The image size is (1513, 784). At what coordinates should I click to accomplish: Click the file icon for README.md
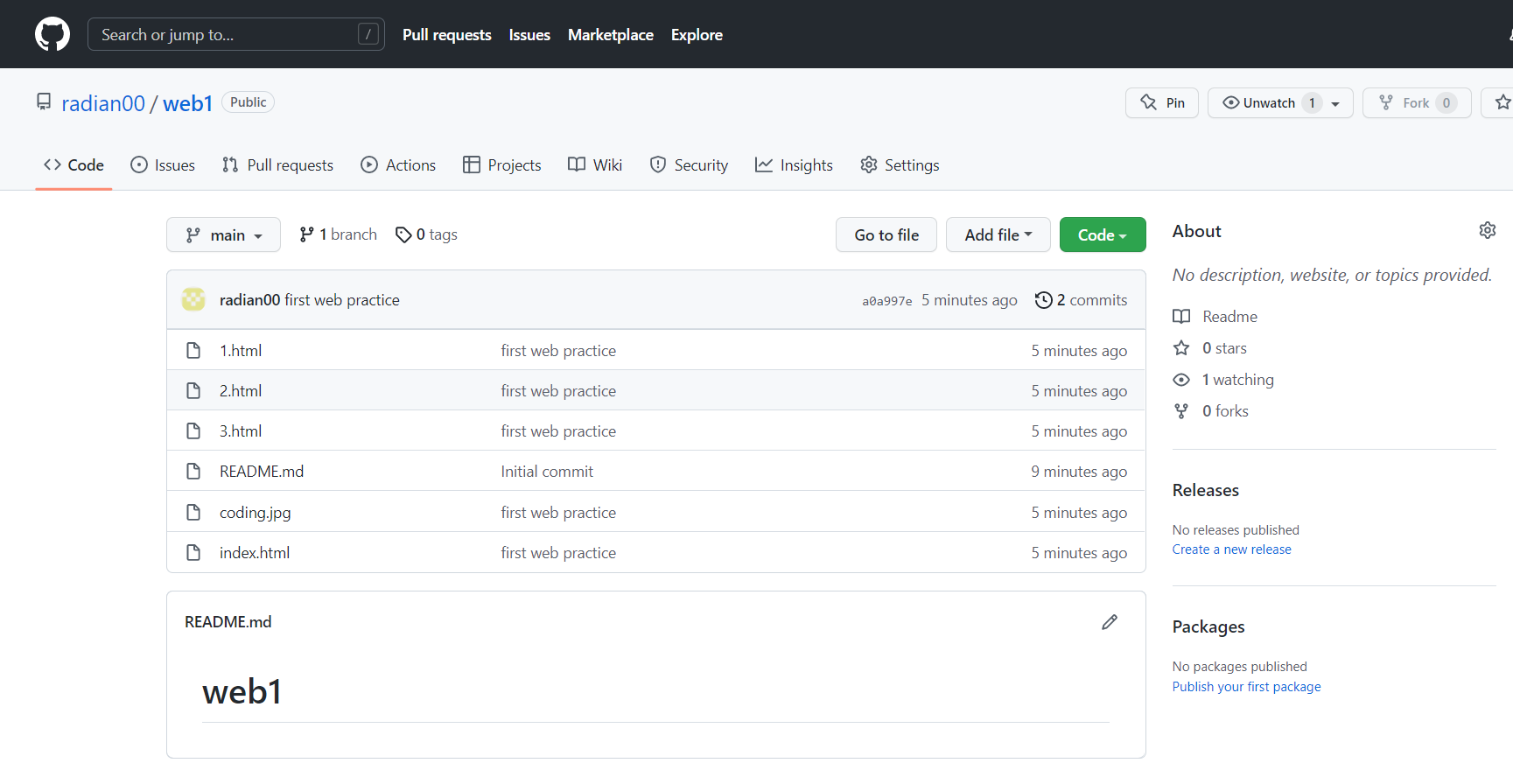[193, 471]
